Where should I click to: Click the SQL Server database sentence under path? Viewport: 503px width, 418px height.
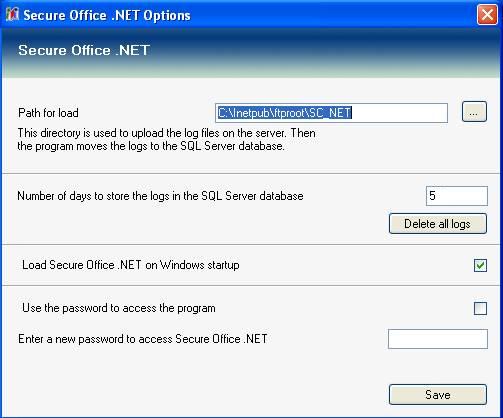point(151,146)
